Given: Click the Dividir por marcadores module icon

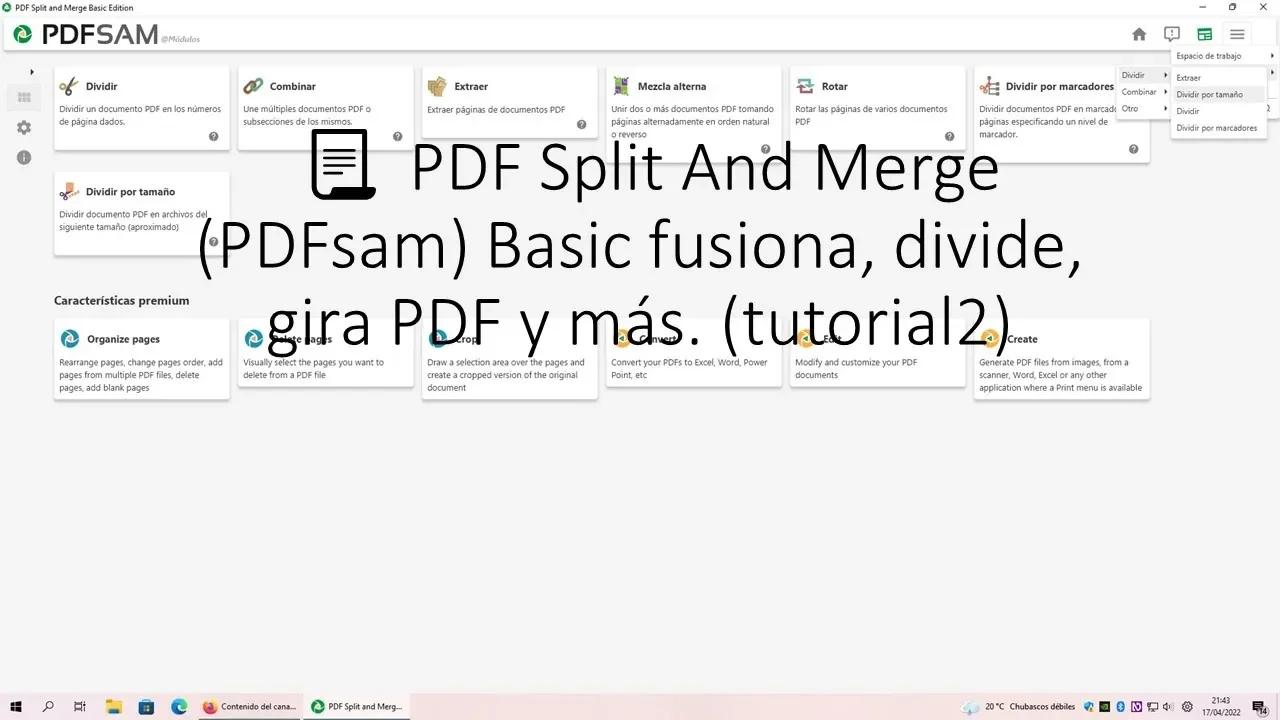Looking at the screenshot, I should pyautogui.click(x=989, y=85).
